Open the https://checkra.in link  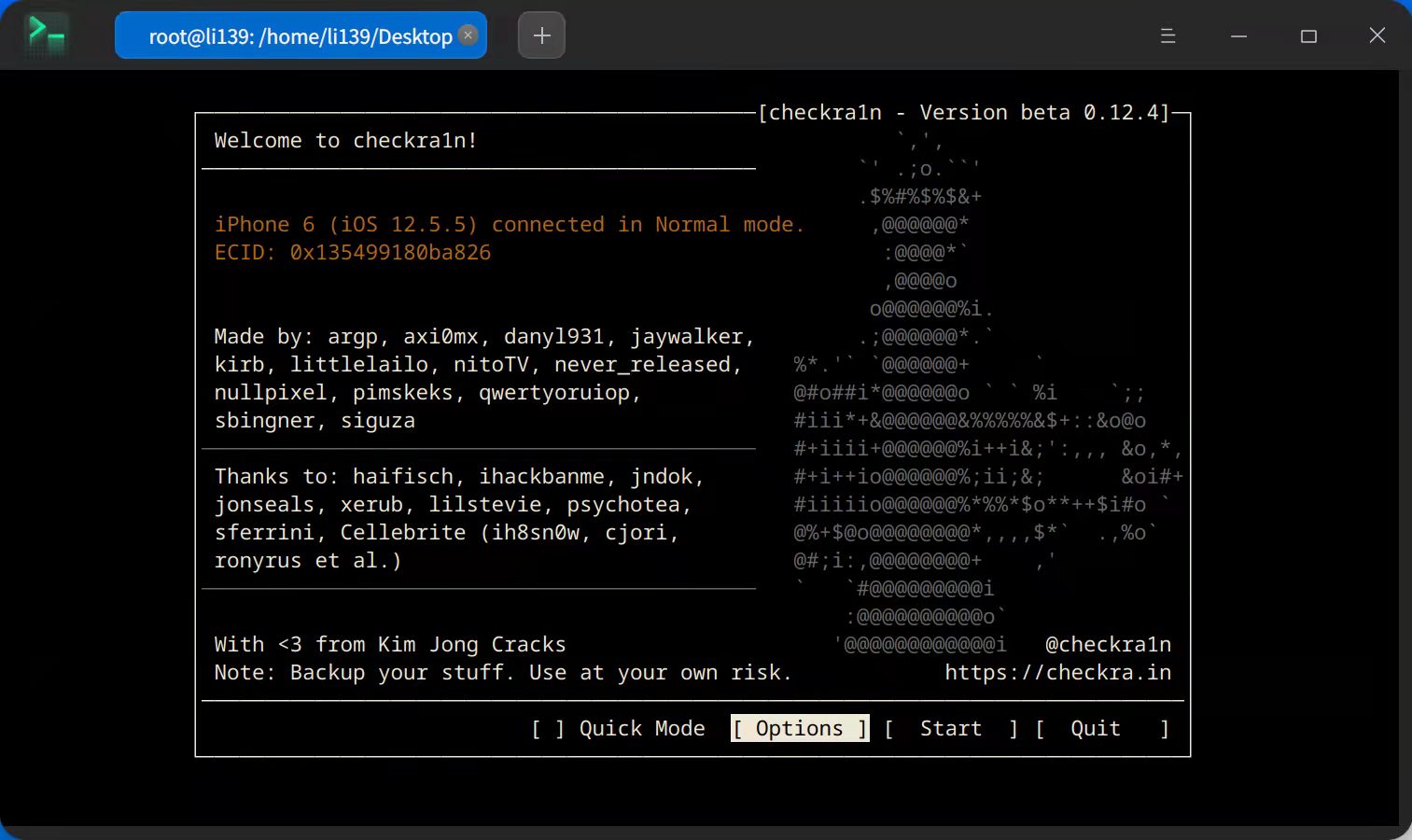point(1057,672)
